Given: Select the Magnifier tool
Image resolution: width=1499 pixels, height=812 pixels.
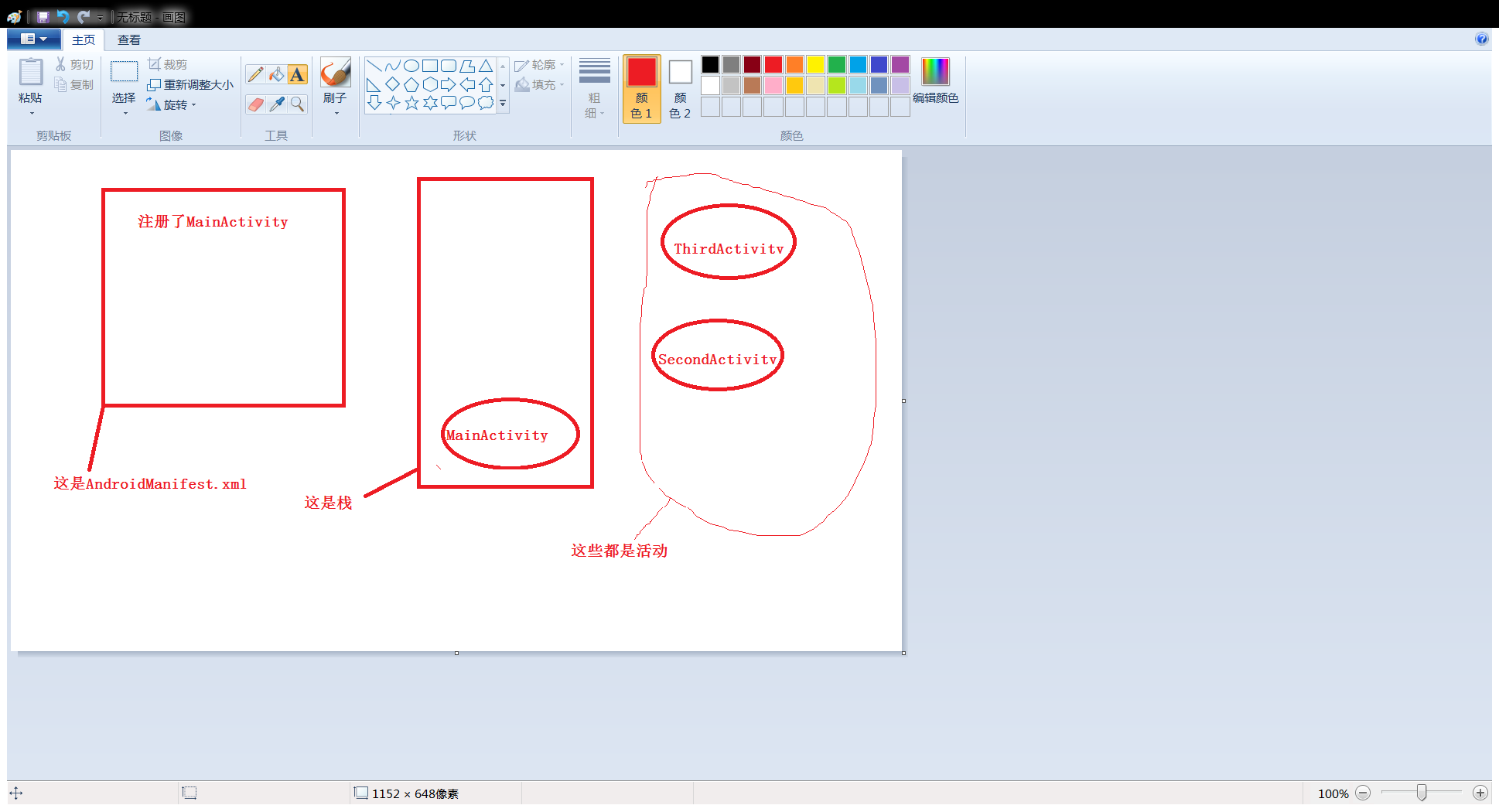Looking at the screenshot, I should click(297, 104).
